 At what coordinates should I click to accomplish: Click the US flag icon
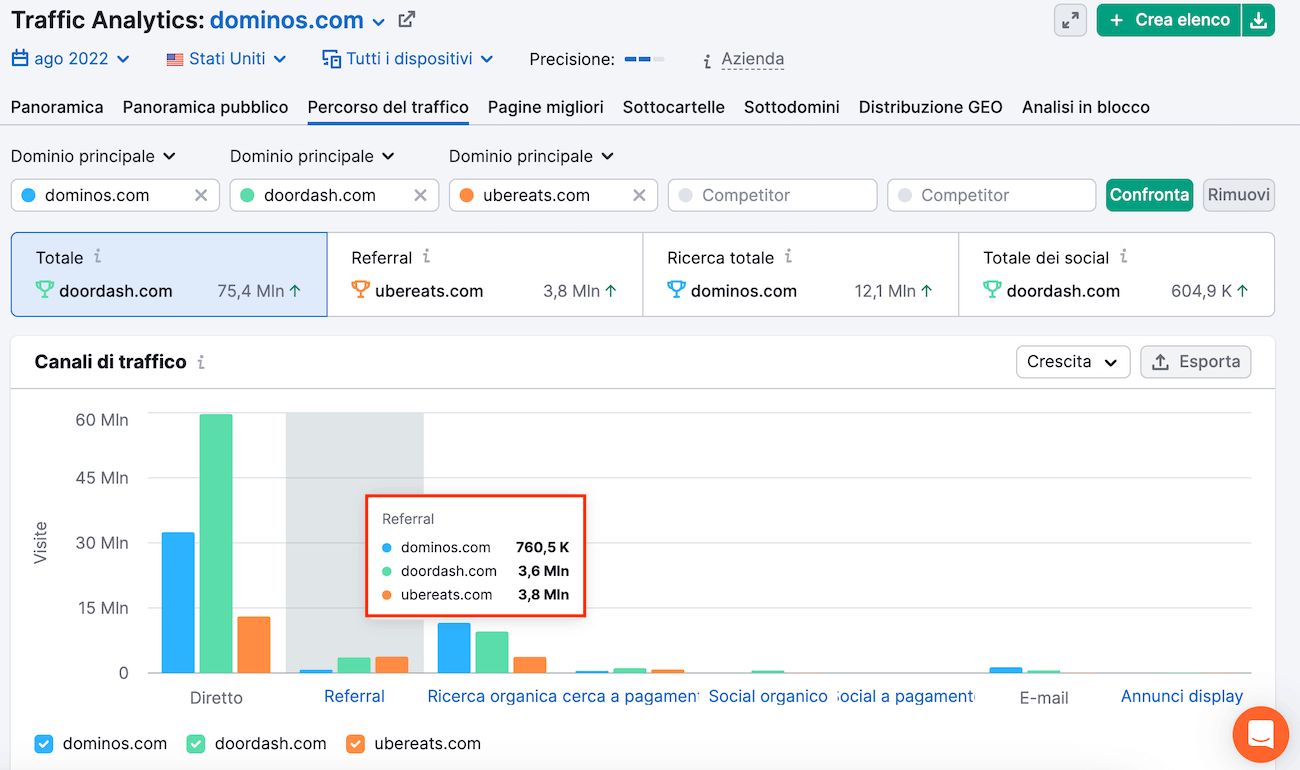[175, 59]
